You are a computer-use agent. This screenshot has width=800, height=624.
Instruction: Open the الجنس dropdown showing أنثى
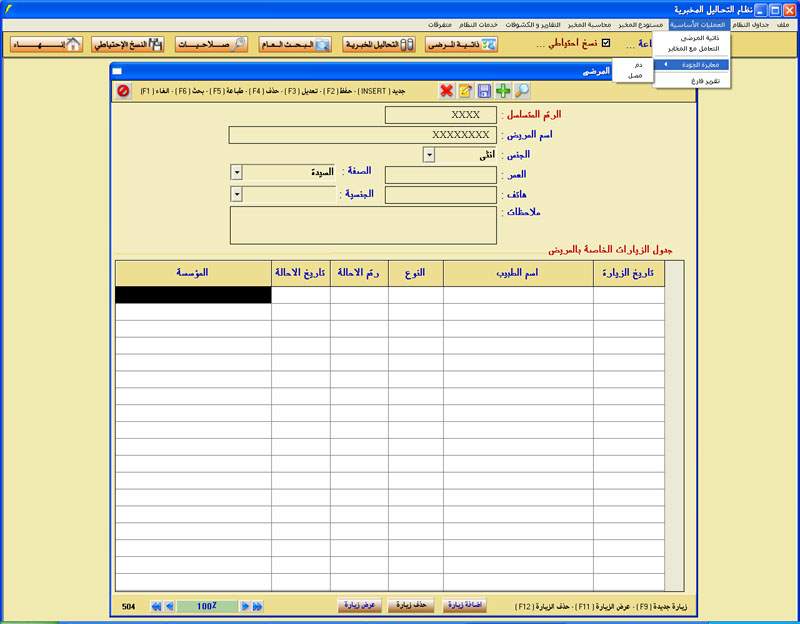[x=428, y=155]
